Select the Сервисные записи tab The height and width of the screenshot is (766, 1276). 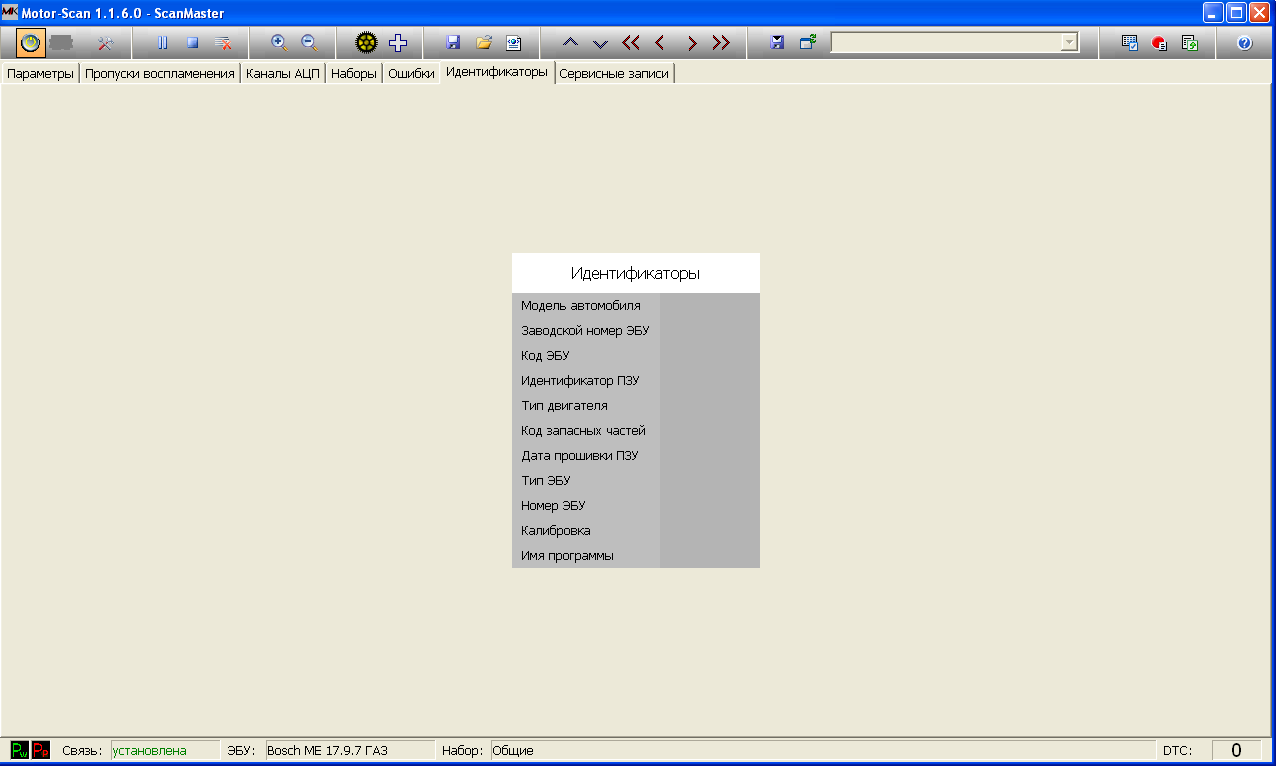click(x=614, y=74)
